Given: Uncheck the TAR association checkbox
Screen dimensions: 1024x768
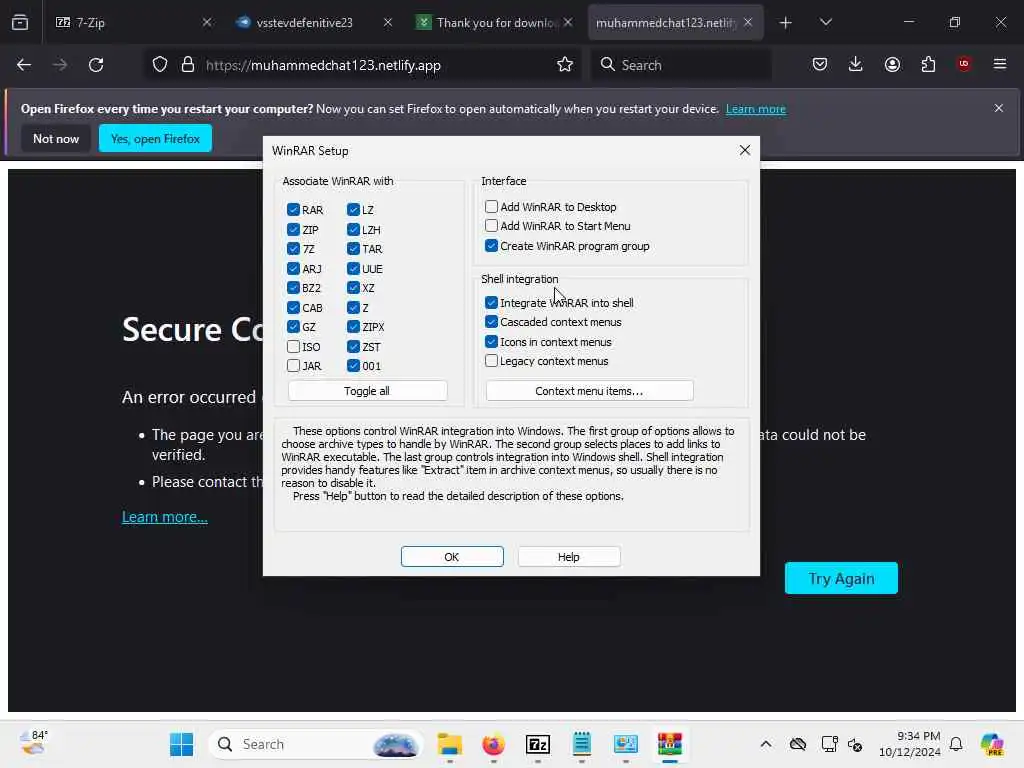Looking at the screenshot, I should (353, 249).
